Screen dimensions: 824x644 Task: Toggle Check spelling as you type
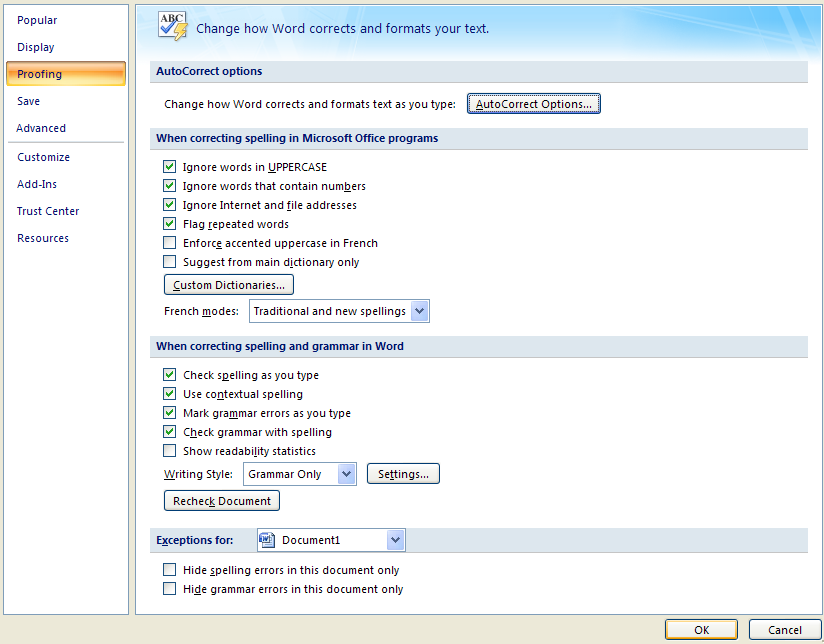(169, 375)
